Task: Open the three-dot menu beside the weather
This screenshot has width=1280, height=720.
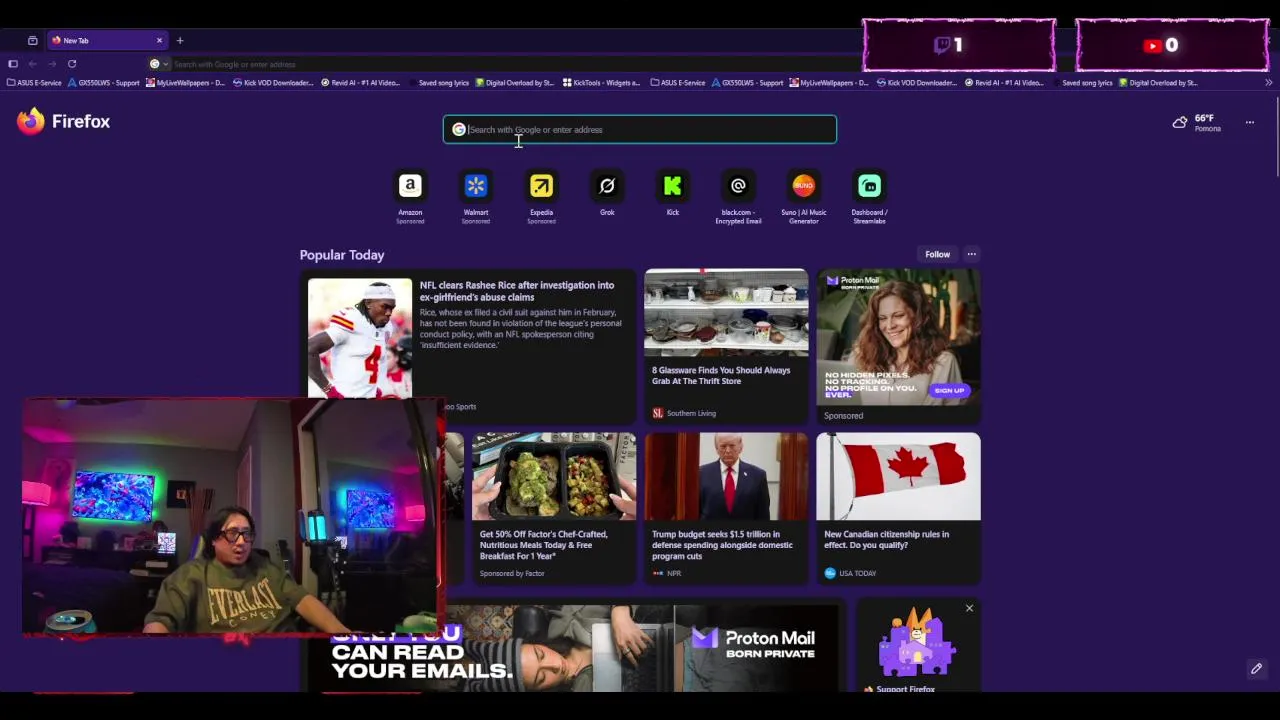Action: 1249,122
